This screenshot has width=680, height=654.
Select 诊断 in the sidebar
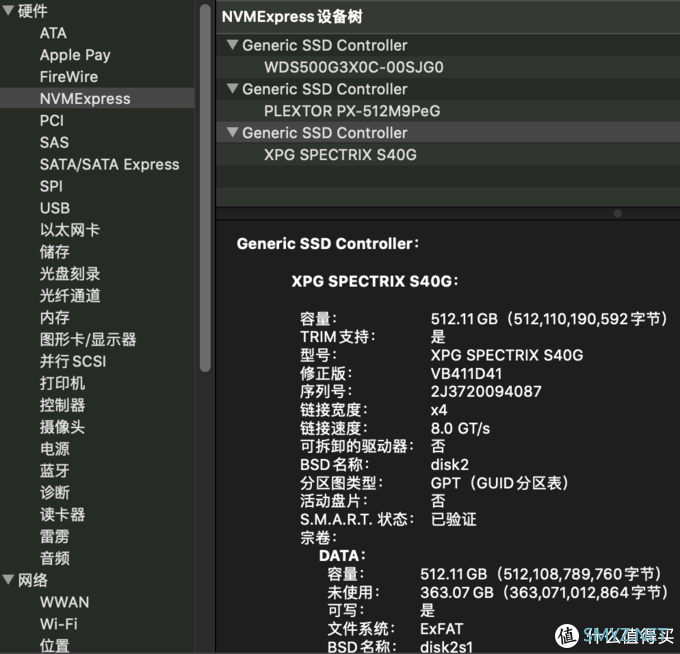(55, 492)
